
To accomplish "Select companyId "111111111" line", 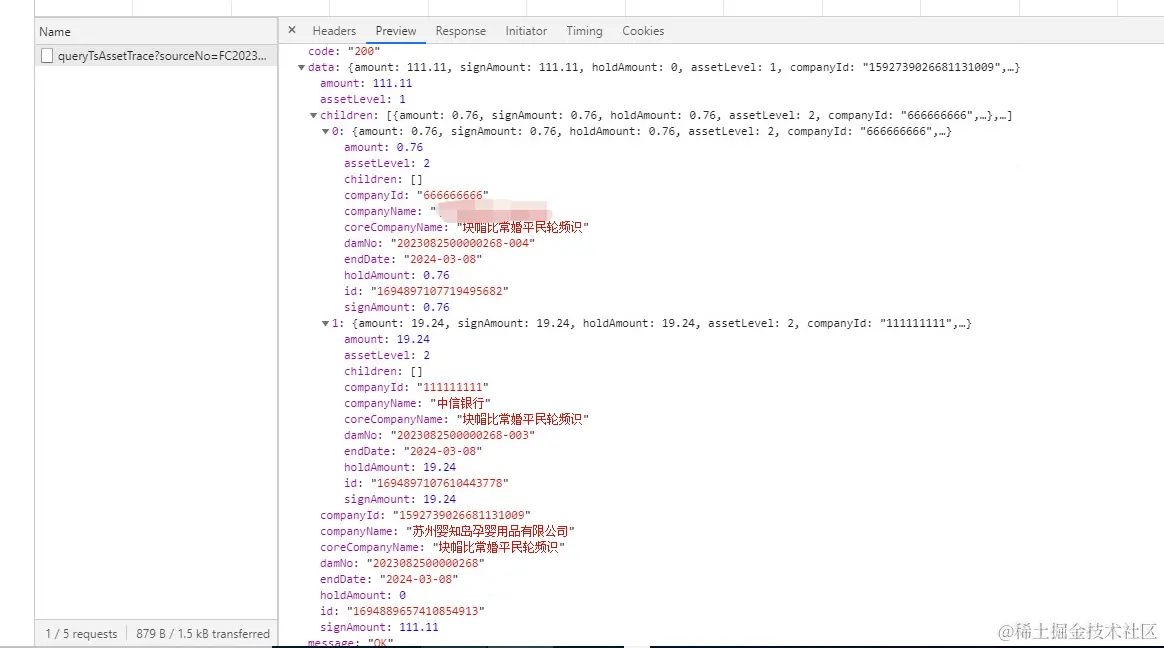I will coord(416,387).
